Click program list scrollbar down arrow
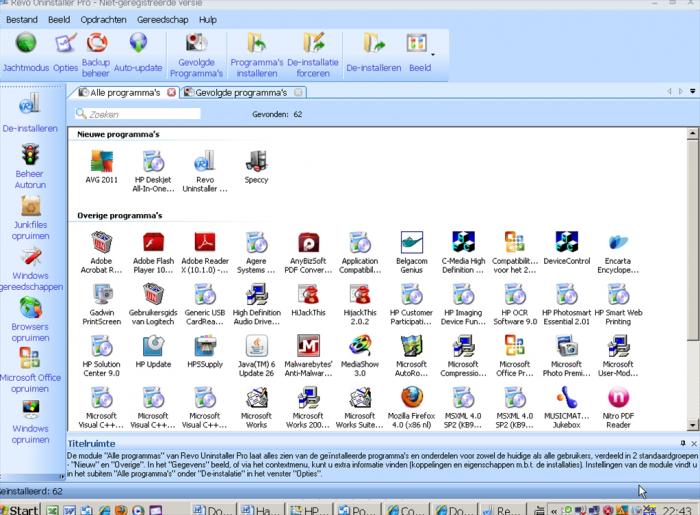Image resolution: width=700 pixels, height=515 pixels. click(692, 425)
